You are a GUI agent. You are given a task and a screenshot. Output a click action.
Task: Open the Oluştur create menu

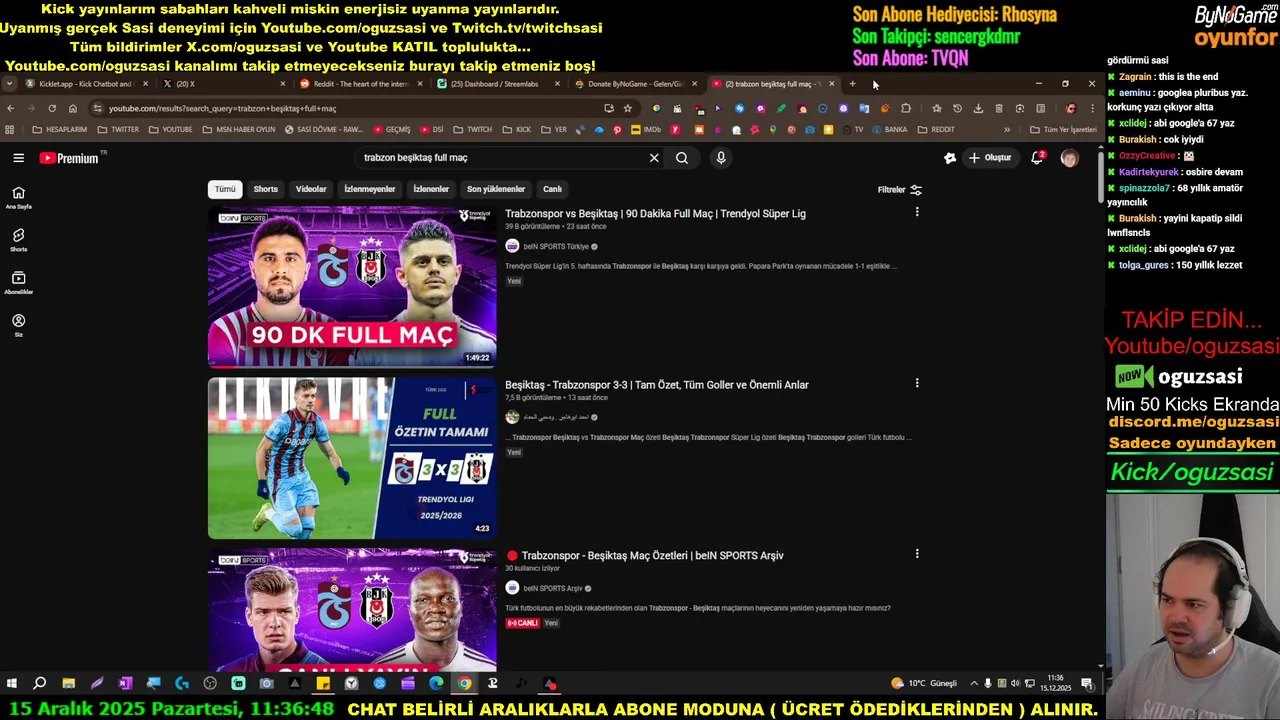pyautogui.click(x=989, y=158)
